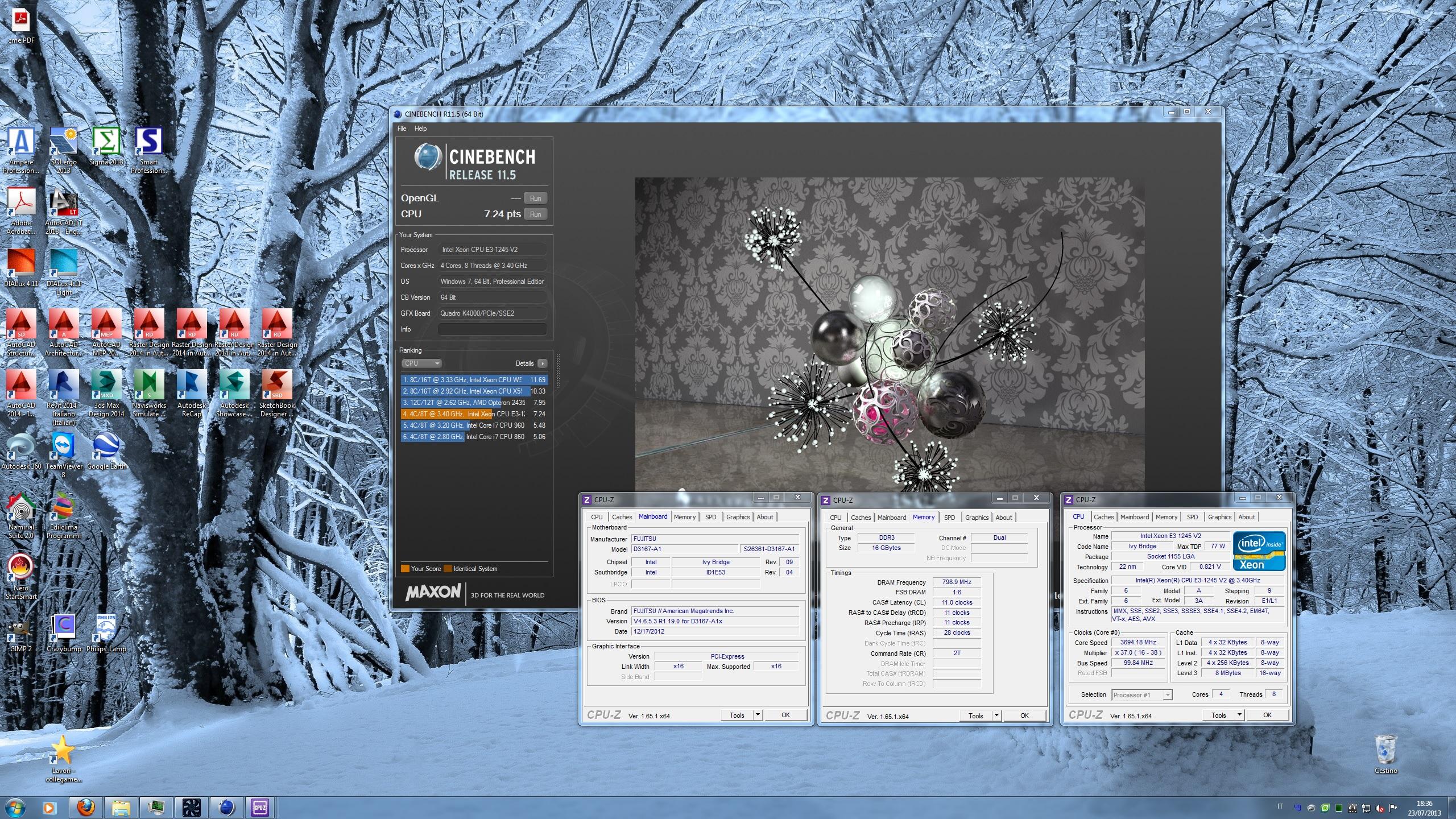Launch Navisworks Simulate shortcut

click(149, 394)
